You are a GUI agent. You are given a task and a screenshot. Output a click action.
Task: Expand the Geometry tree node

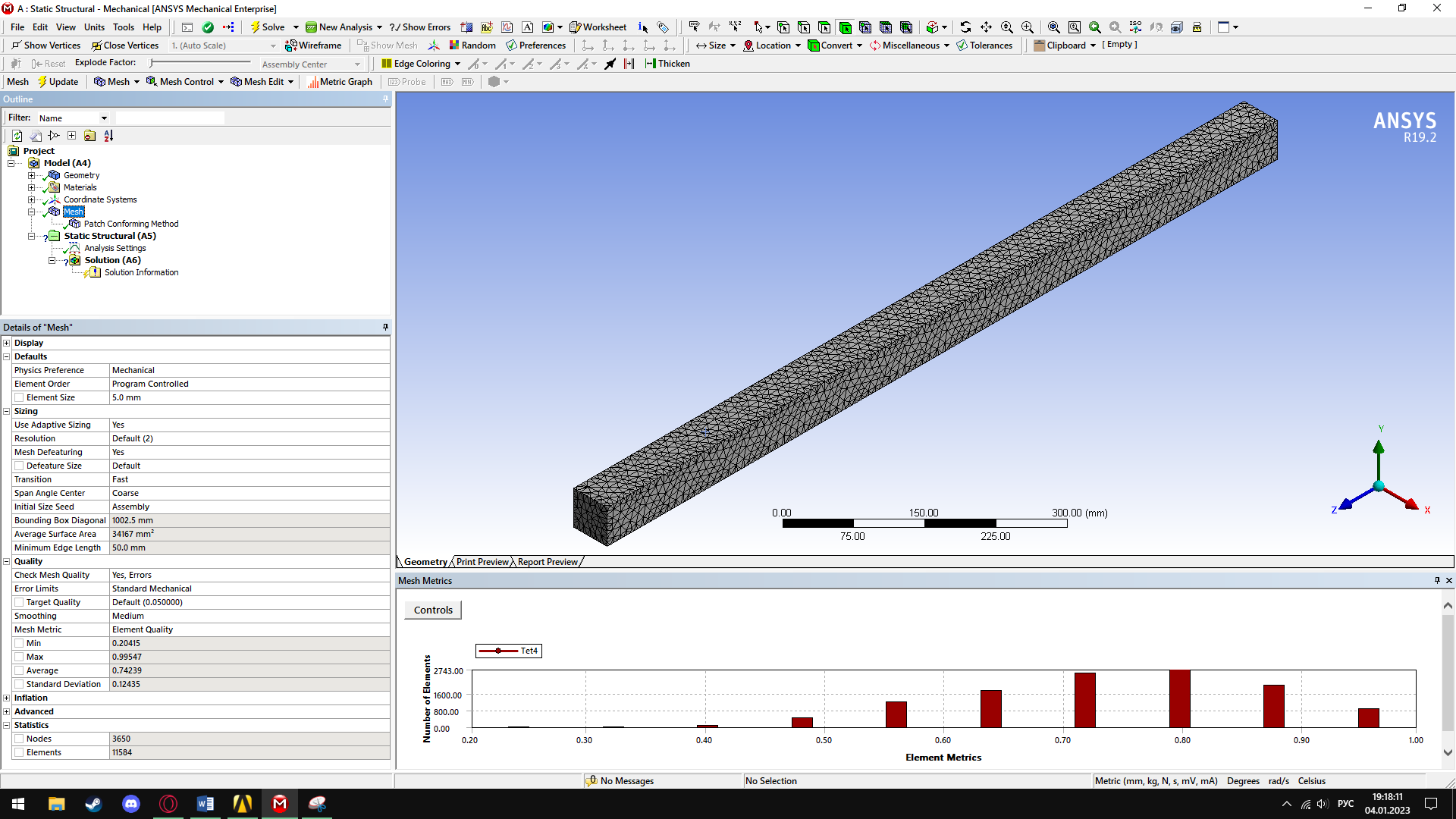point(31,175)
